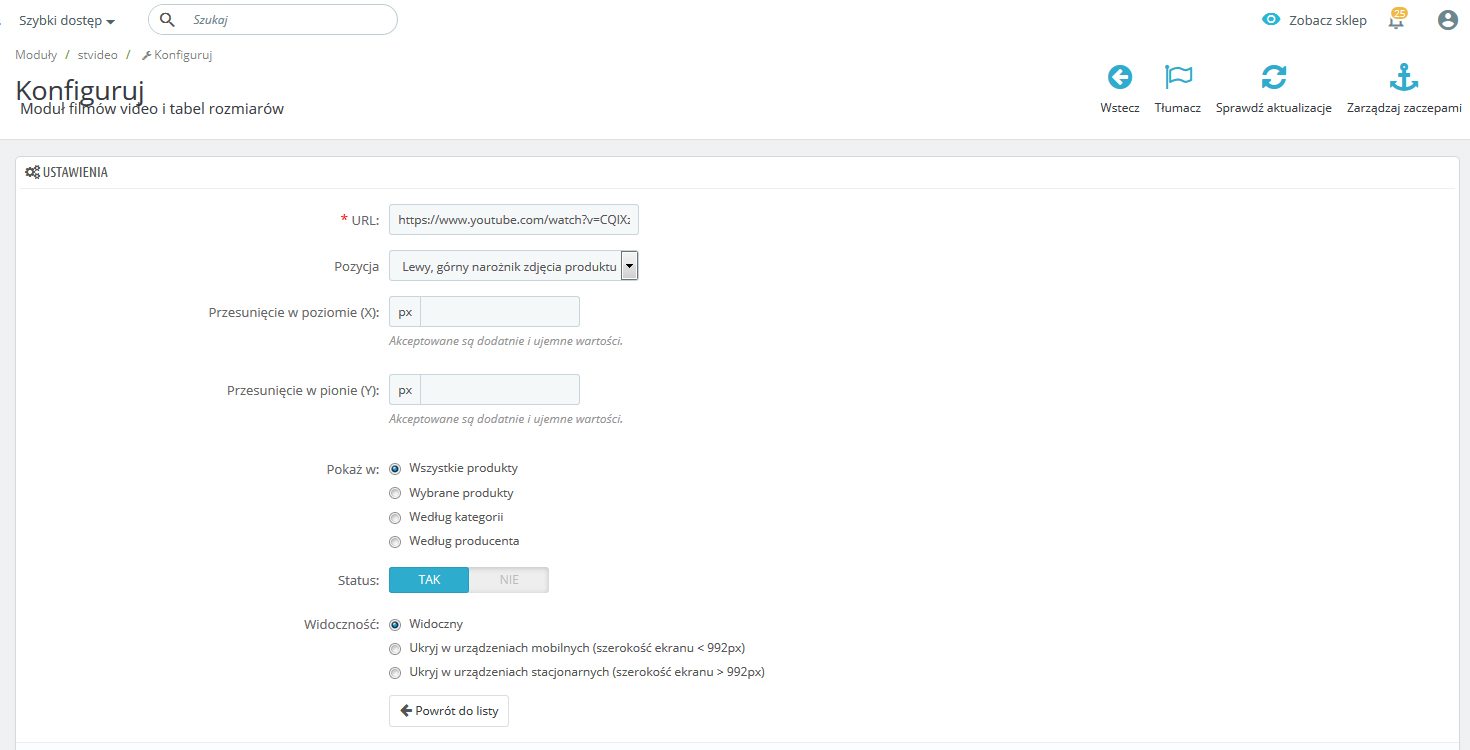
Task: Open the Pozycja dropdown list
Action: pyautogui.click(x=514, y=267)
